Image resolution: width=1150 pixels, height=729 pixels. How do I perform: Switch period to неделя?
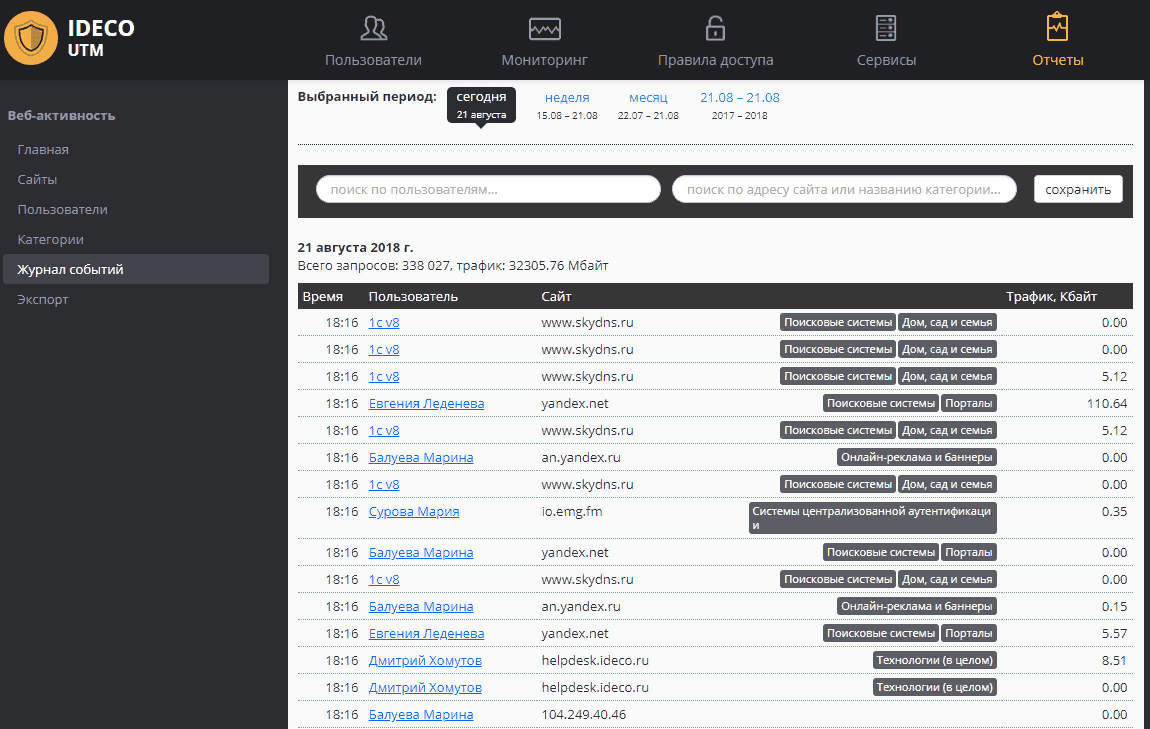point(567,98)
